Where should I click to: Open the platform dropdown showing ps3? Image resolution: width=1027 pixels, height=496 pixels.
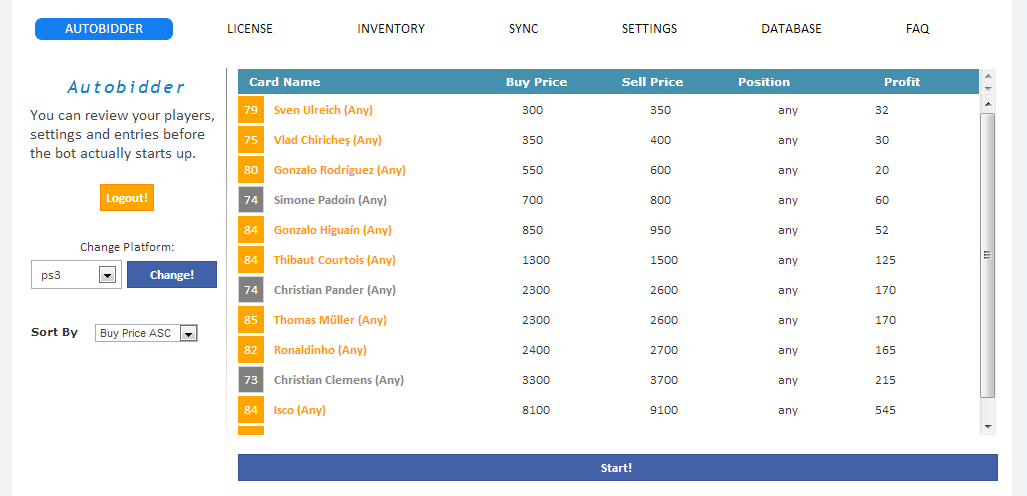(108, 275)
